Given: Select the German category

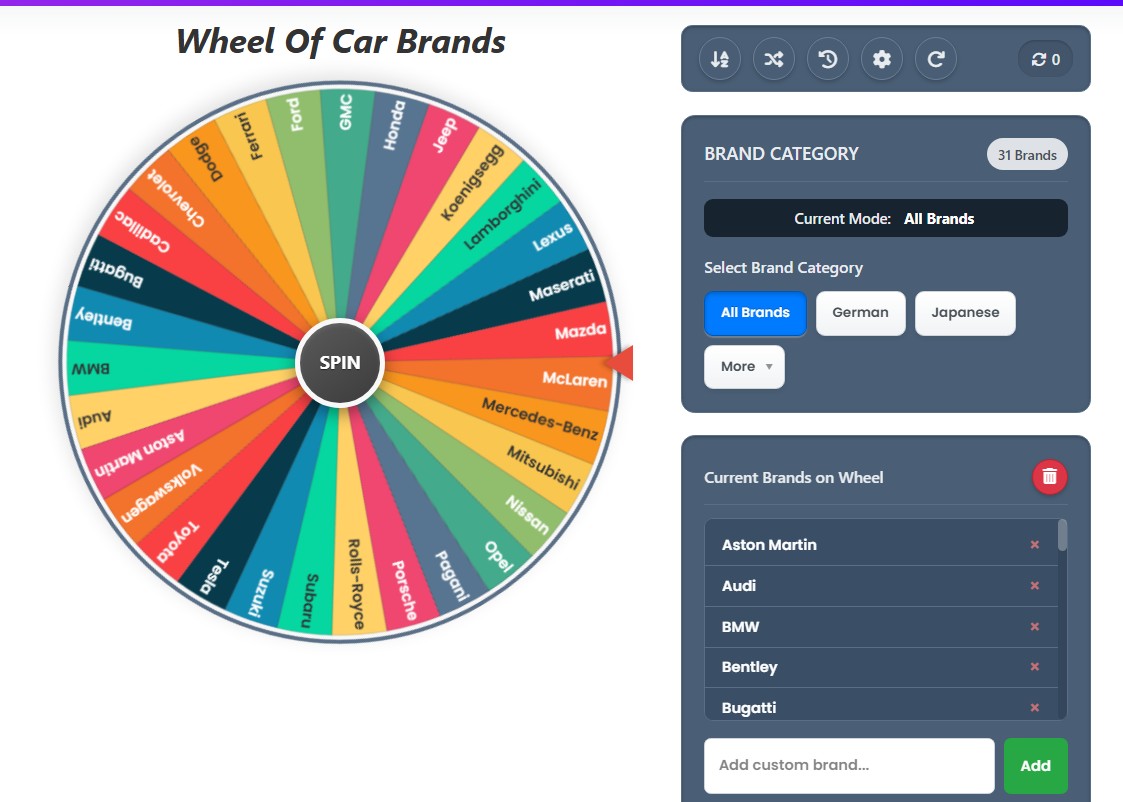Looking at the screenshot, I should tap(860, 313).
